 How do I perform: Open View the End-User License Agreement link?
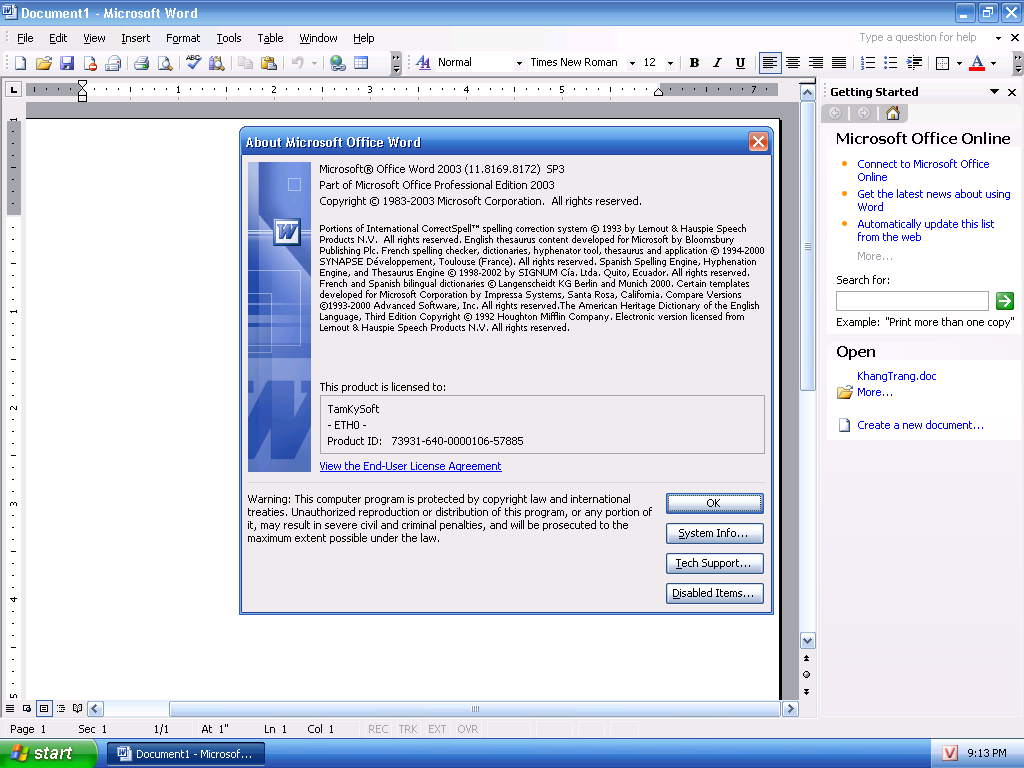(x=410, y=466)
